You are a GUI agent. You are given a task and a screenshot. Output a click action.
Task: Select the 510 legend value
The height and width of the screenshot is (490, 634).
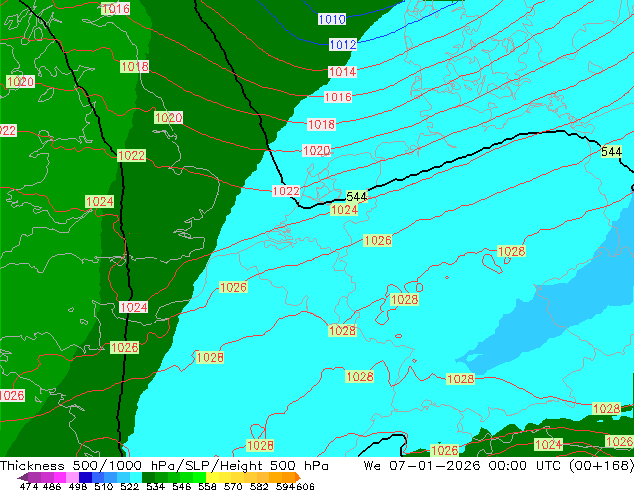tap(104, 486)
